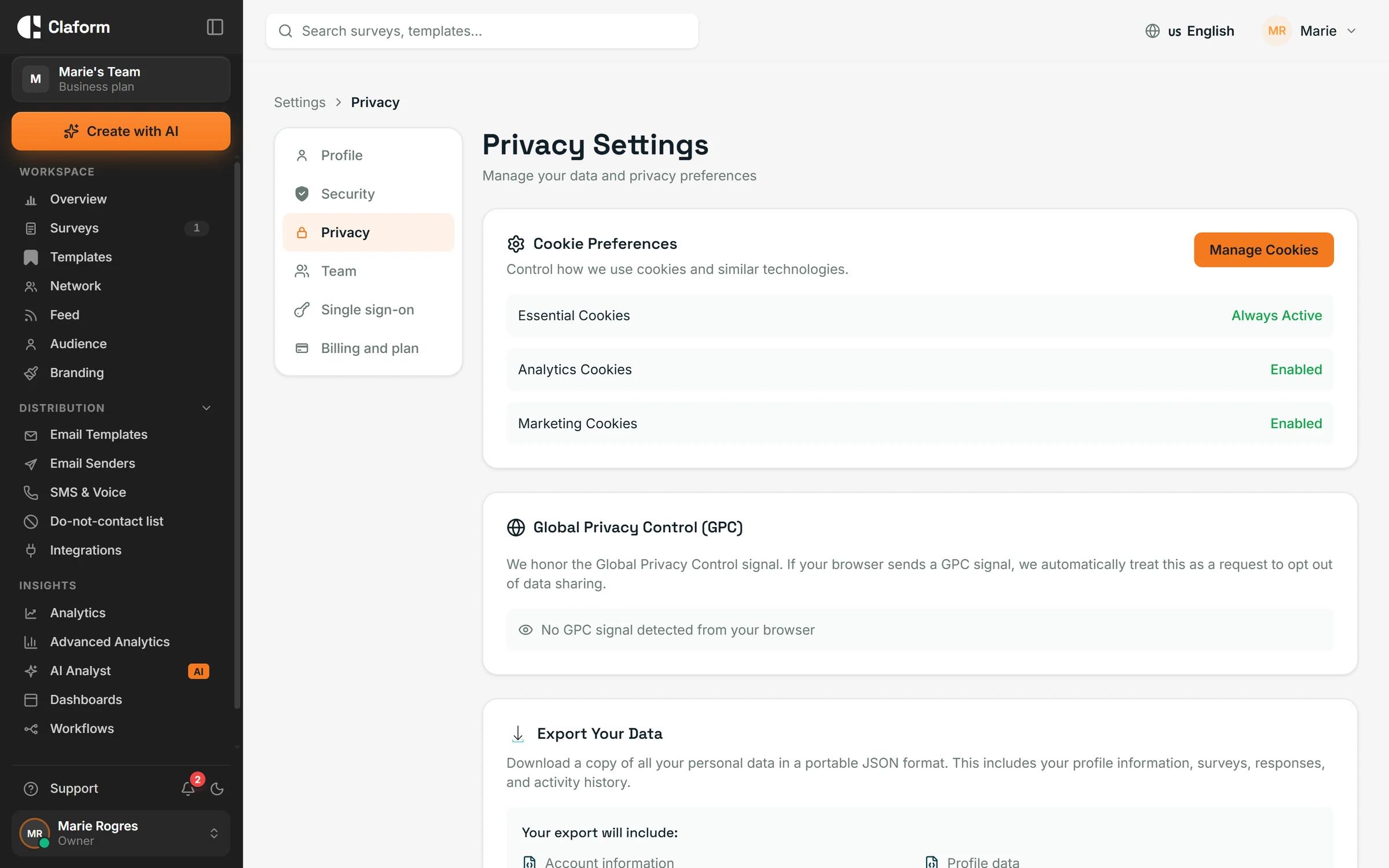Click the Analytics Cookies Enabled status
This screenshot has width=1389, height=868.
(x=1296, y=370)
